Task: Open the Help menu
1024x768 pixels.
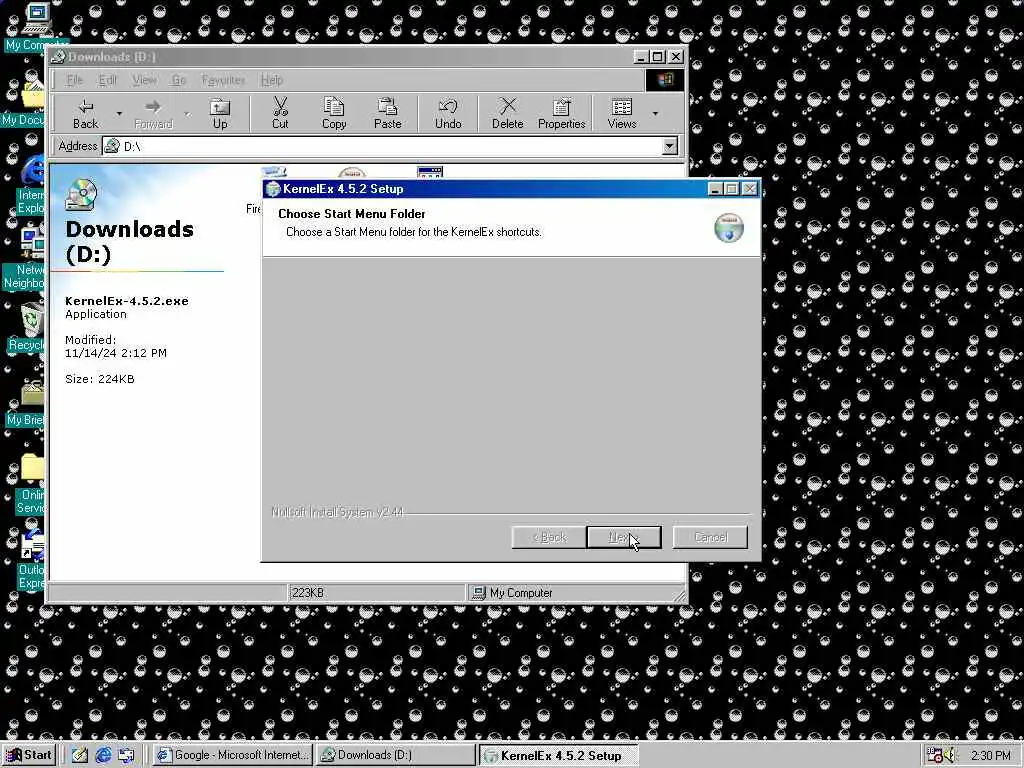Action: pos(272,80)
